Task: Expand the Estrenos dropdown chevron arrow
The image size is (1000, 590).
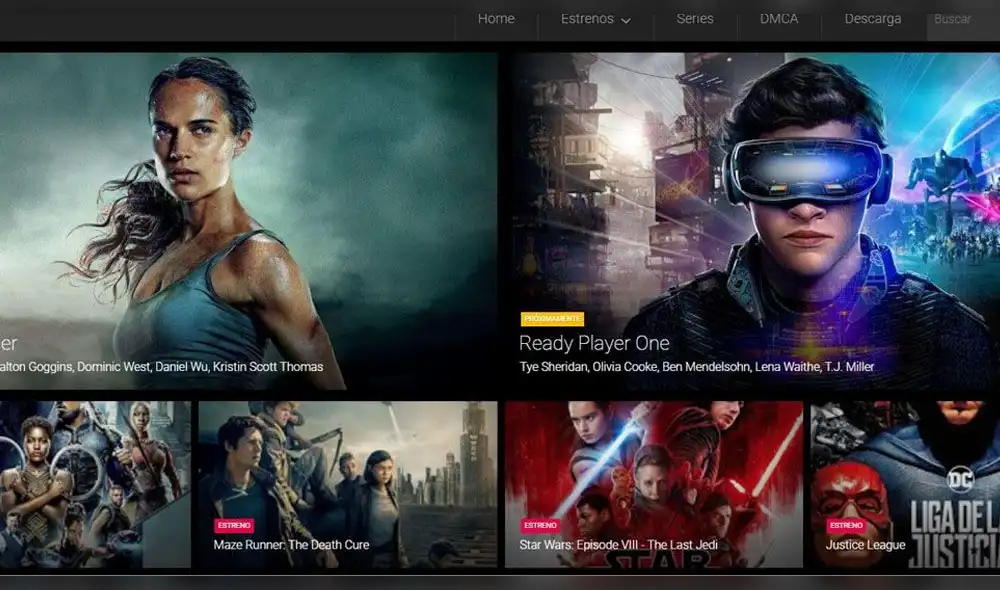Action: tap(626, 20)
